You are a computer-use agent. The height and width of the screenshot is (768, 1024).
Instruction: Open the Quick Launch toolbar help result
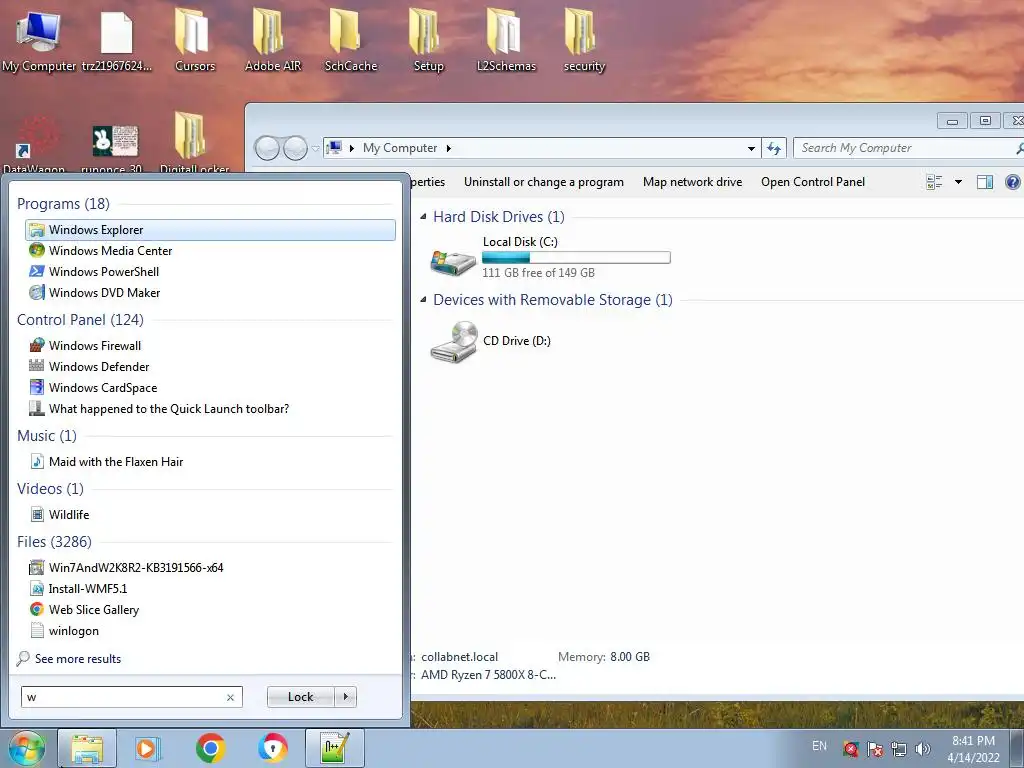[210, 409]
